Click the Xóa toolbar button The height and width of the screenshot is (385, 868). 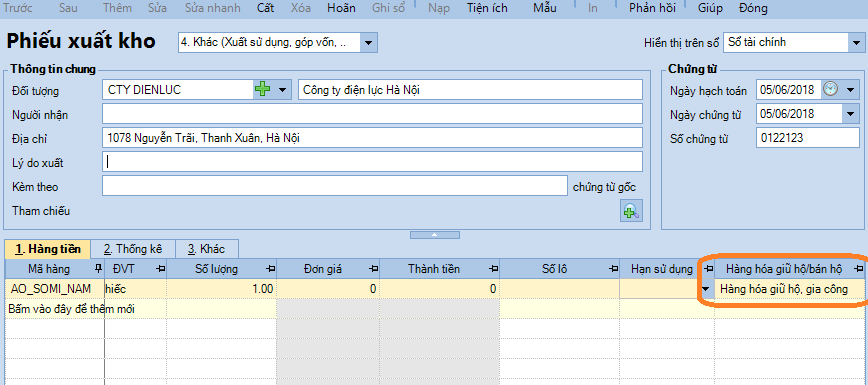(301, 8)
